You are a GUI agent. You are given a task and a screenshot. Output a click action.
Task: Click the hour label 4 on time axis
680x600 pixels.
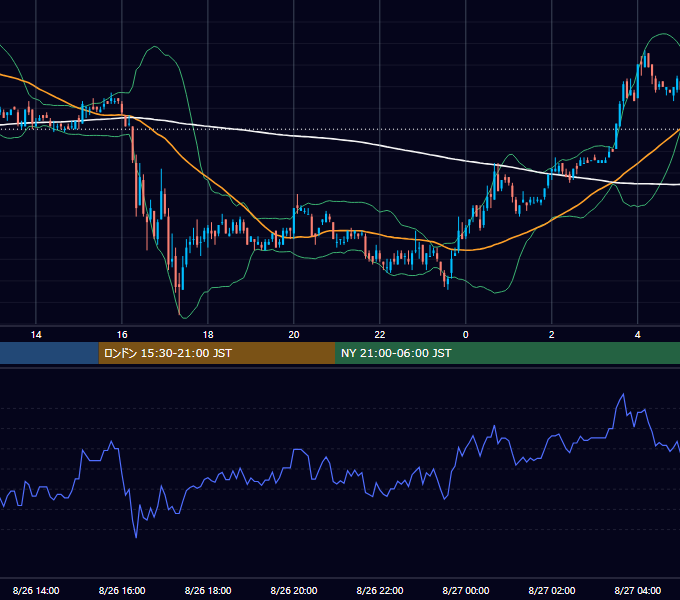click(637, 335)
